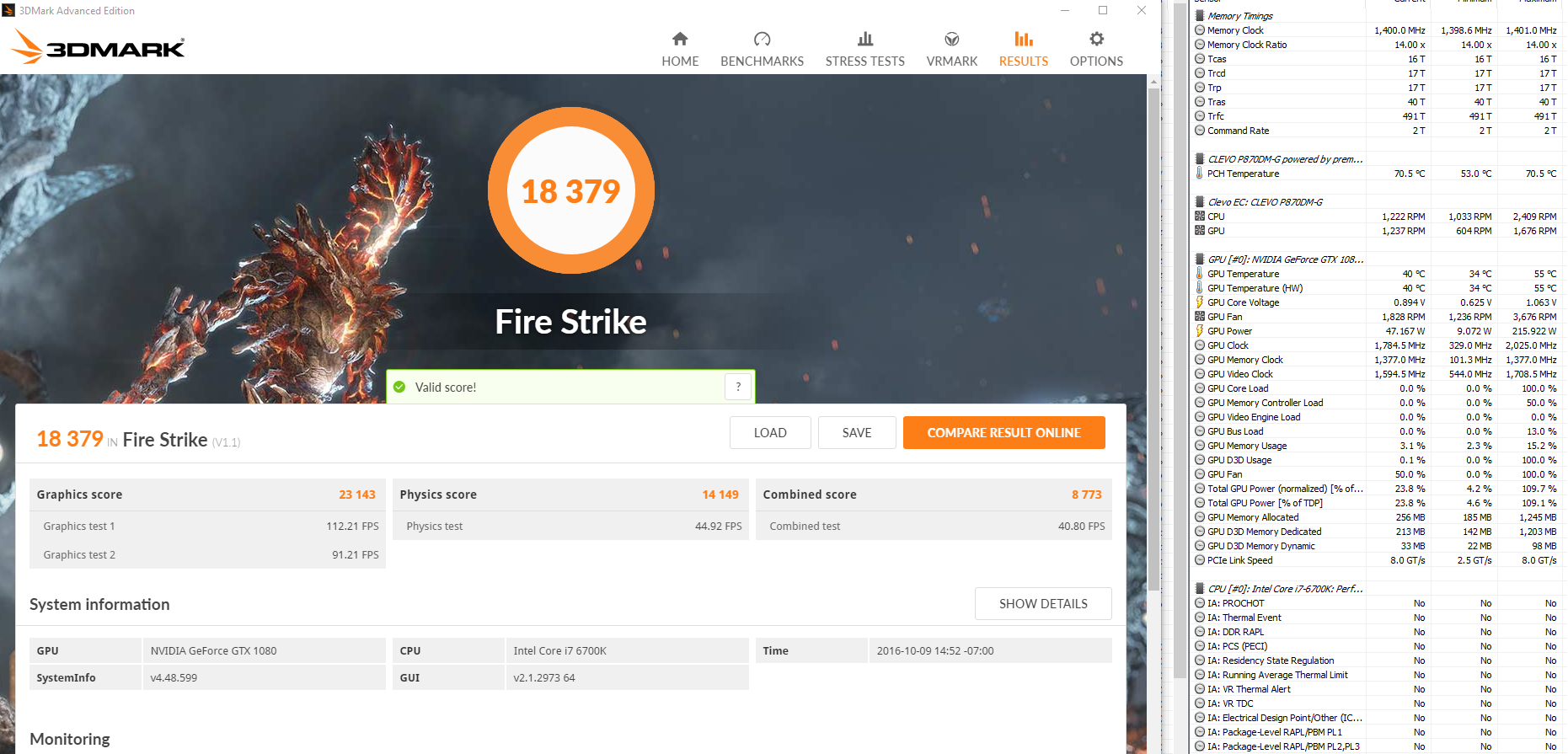
Task: Click the GPU Temperature (HW) thermometer icon
Action: click(x=1200, y=288)
